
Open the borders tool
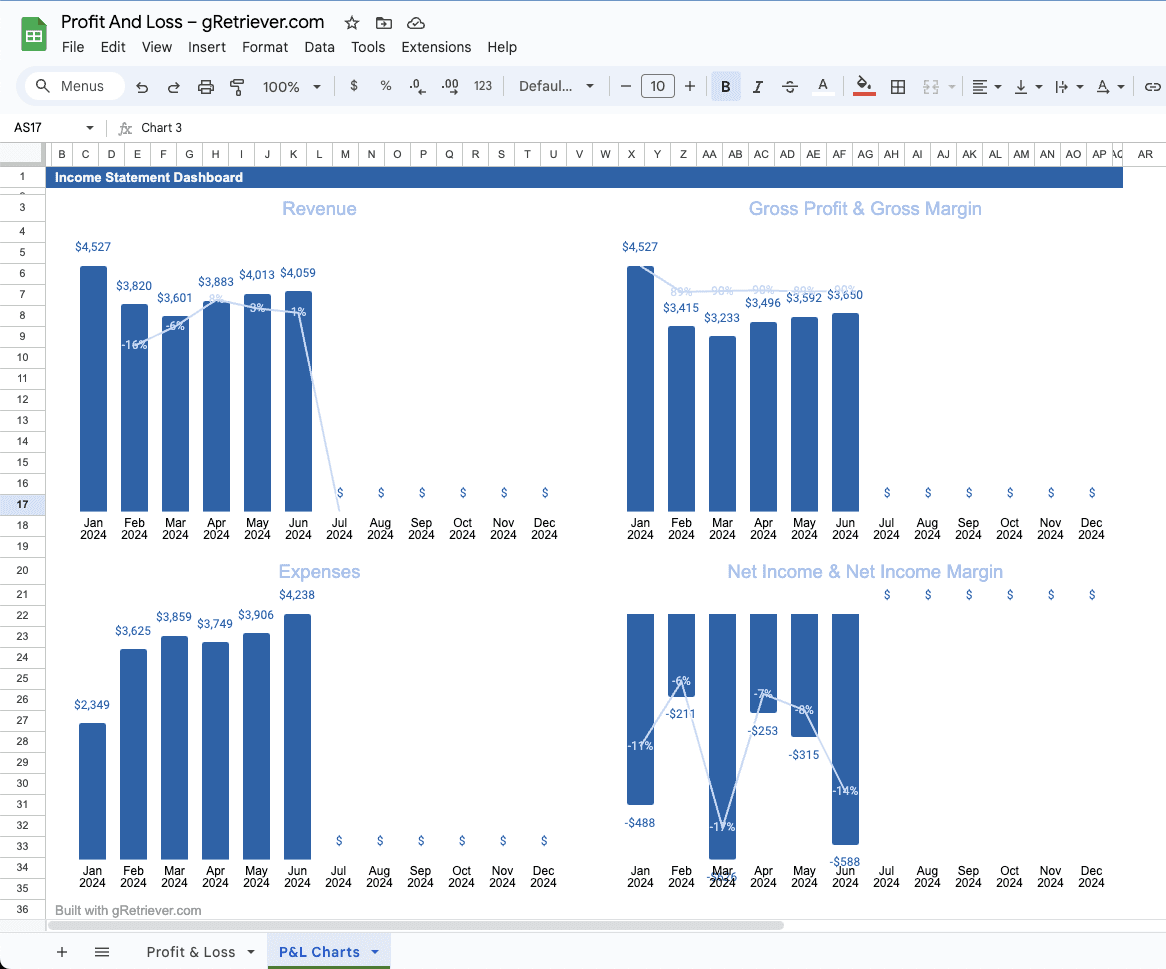(x=898, y=87)
